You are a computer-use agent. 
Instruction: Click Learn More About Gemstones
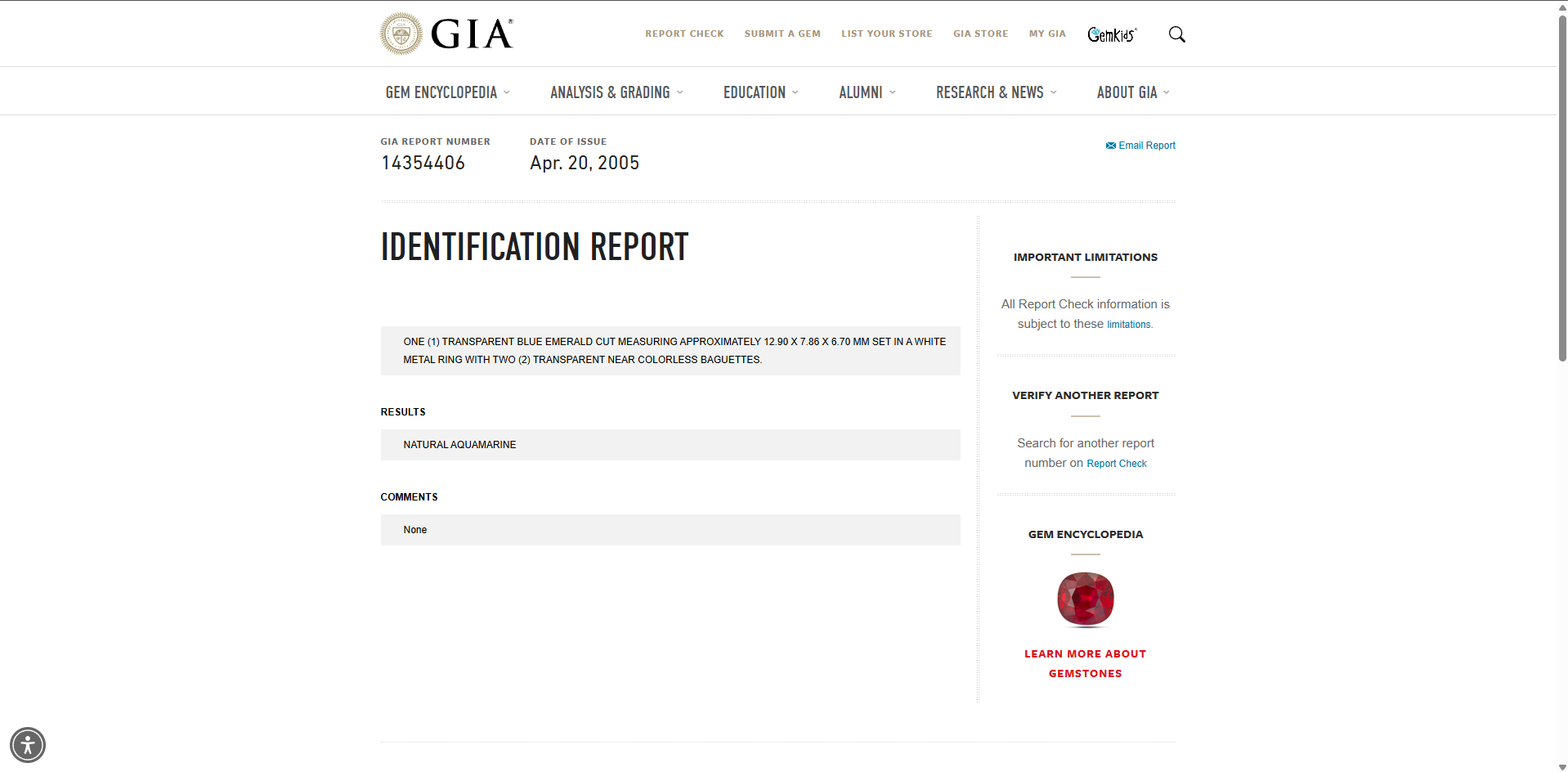pos(1085,663)
